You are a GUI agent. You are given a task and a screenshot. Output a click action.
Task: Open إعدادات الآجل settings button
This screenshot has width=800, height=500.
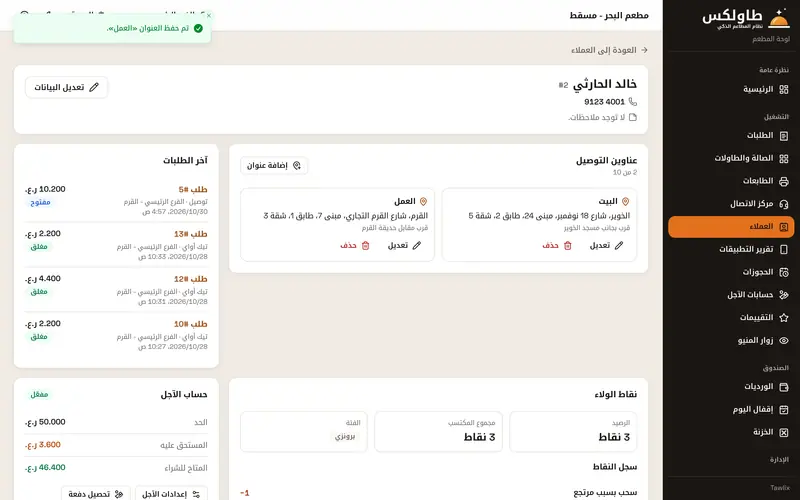tap(171, 494)
